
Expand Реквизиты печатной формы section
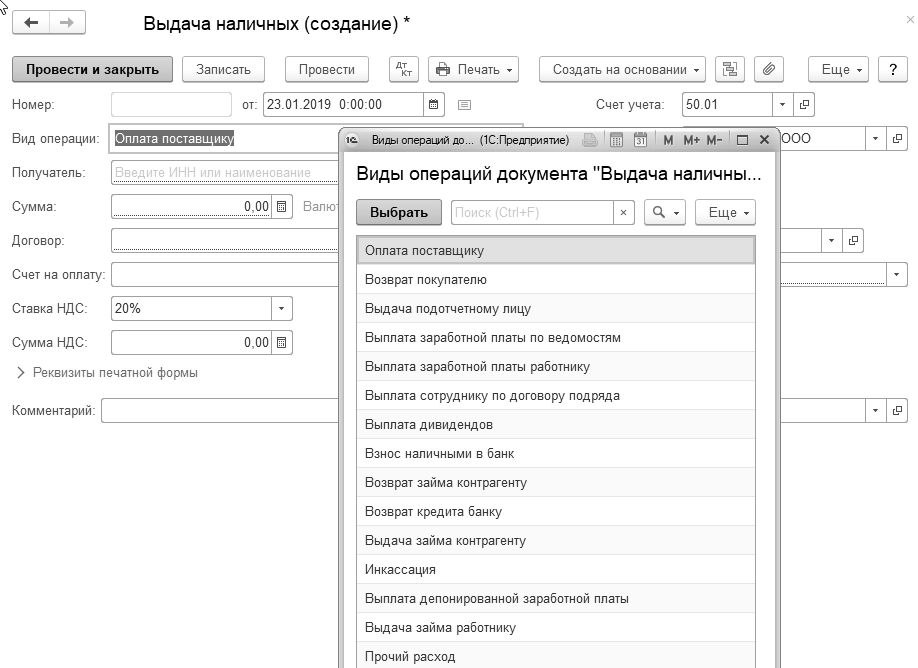pos(108,373)
